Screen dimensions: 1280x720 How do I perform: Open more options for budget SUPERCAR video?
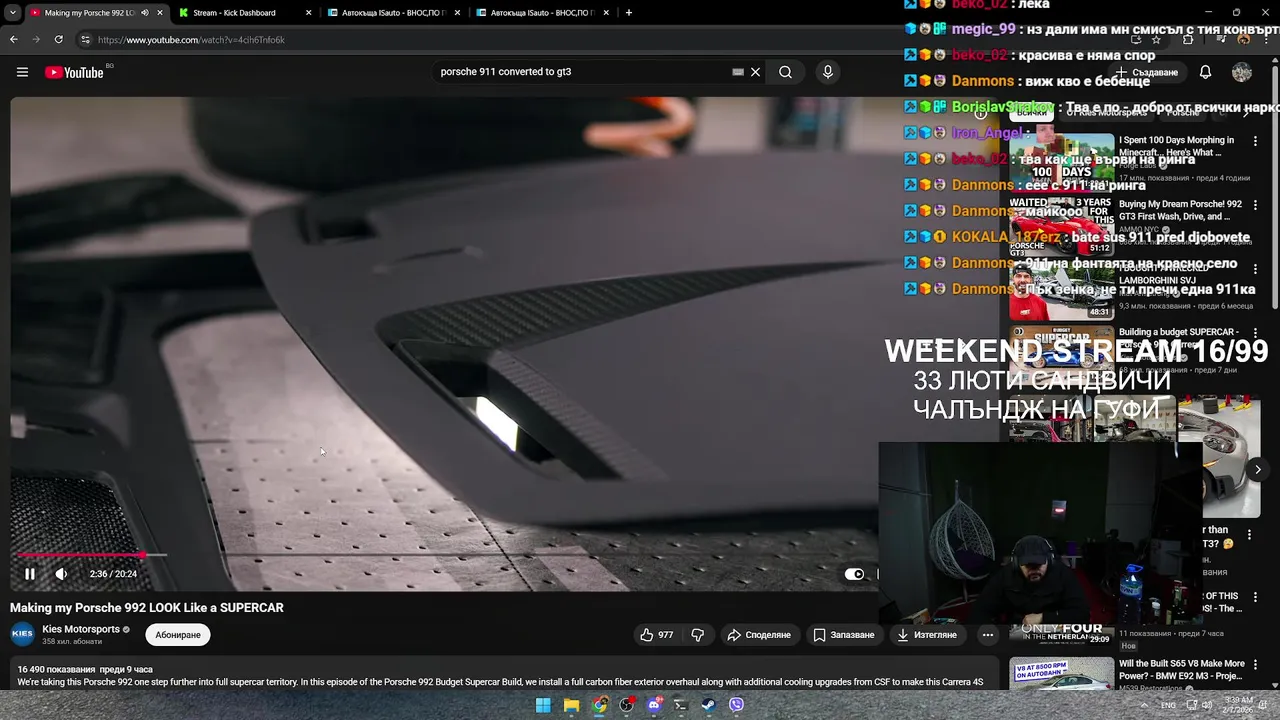point(1255,334)
